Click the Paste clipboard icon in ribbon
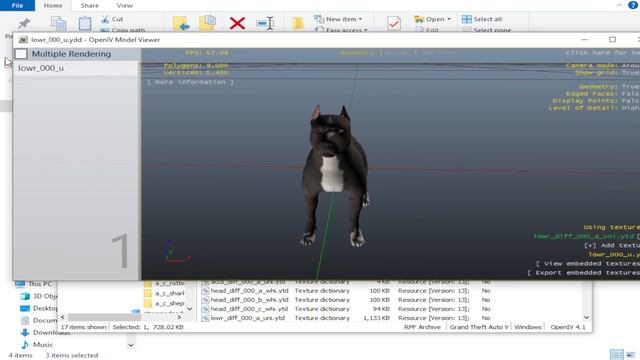640x360 pixels. 85,23
